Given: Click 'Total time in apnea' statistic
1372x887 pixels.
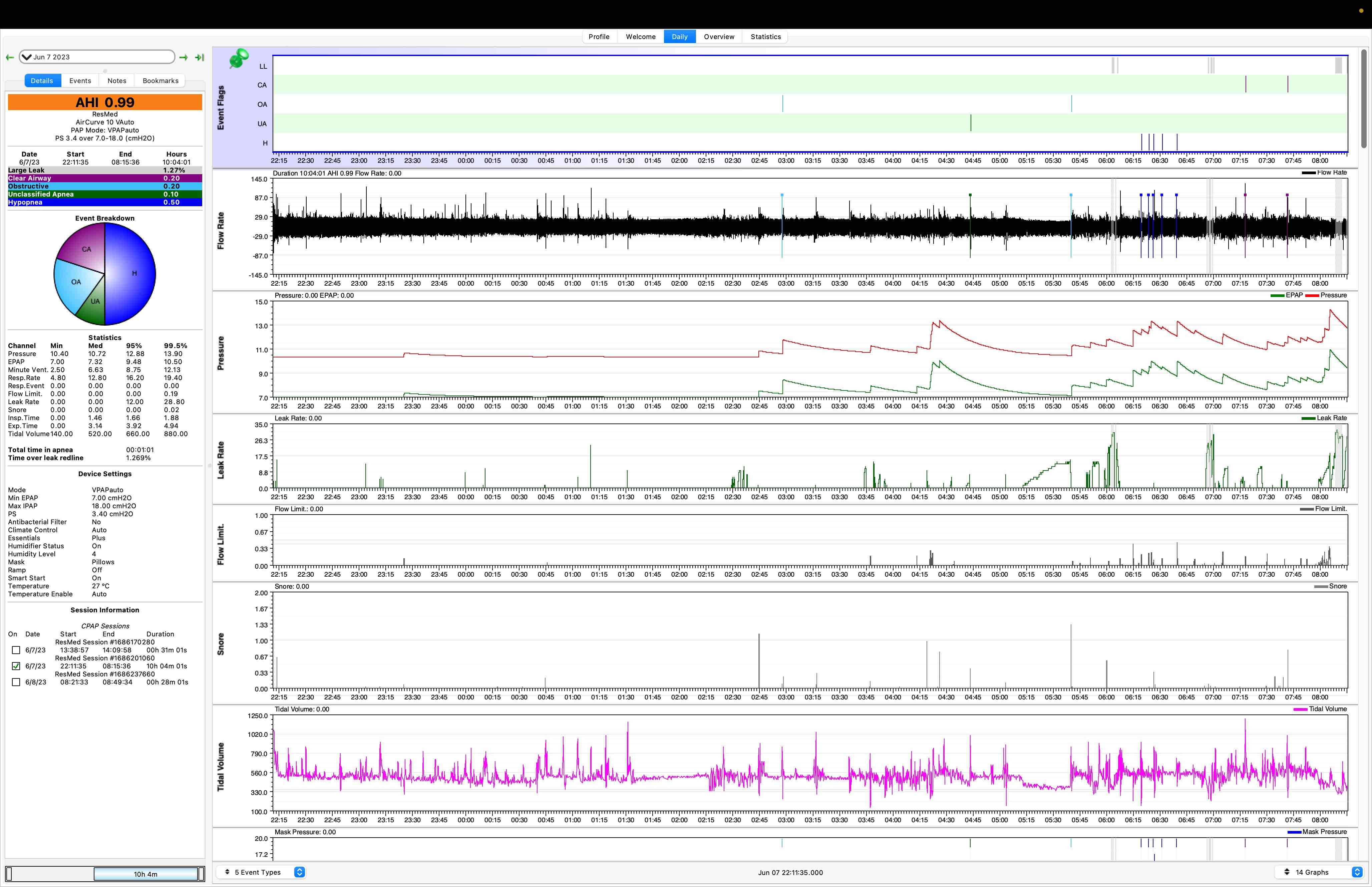Looking at the screenshot, I should tap(40, 450).
